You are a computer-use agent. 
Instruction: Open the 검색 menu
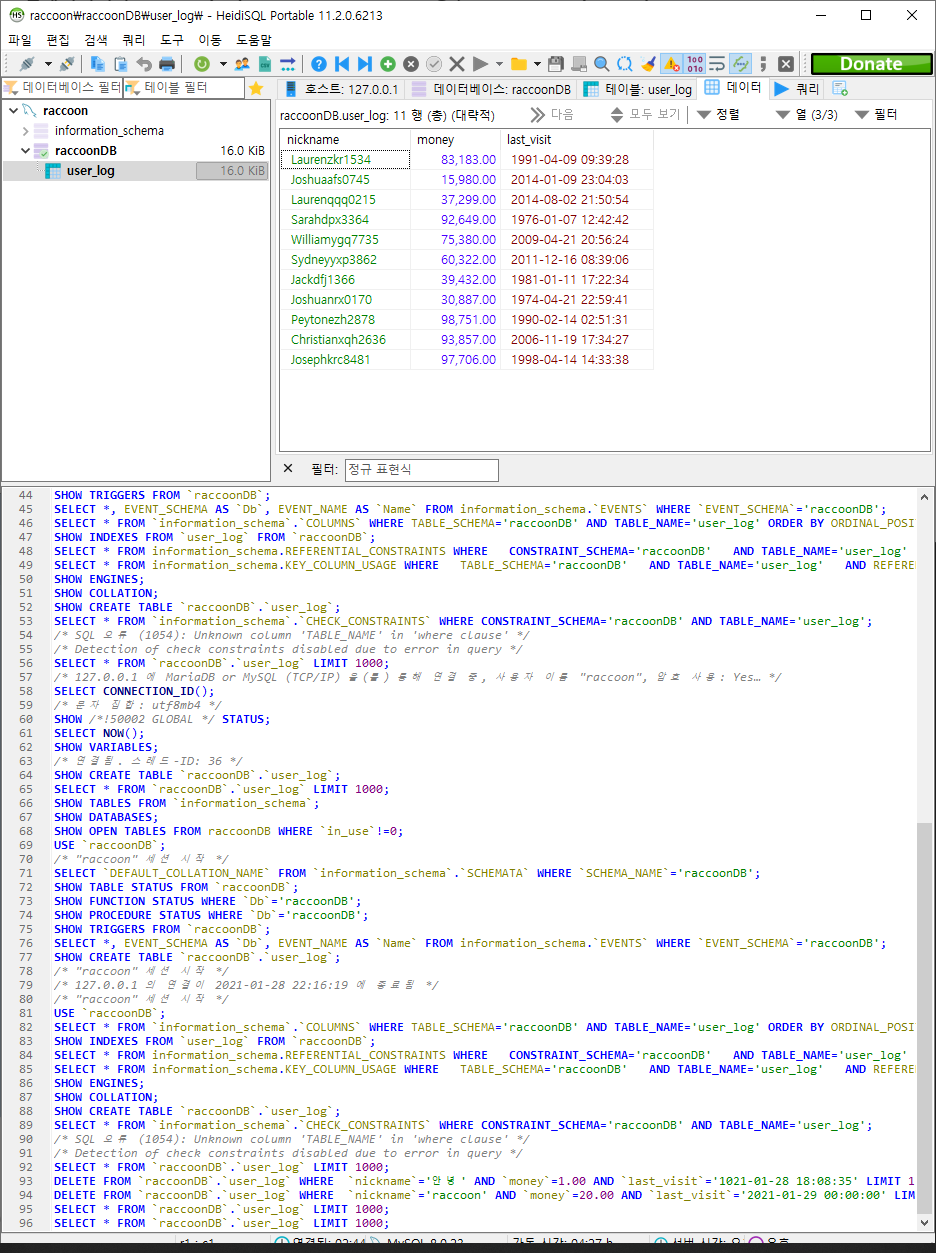click(x=96, y=40)
